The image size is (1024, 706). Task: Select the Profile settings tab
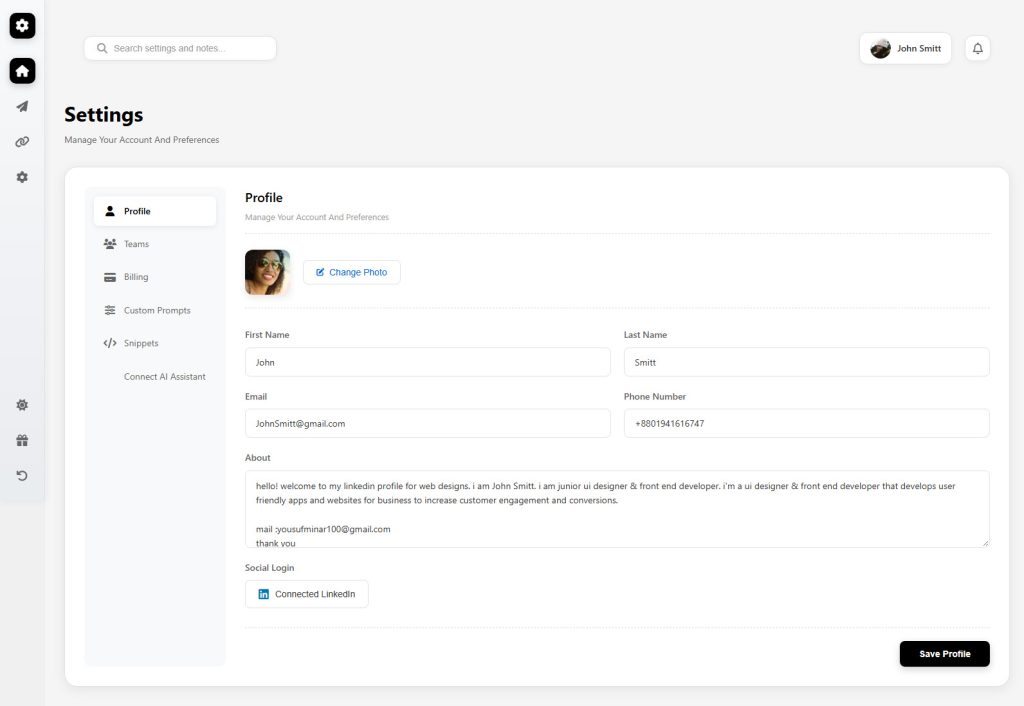click(155, 211)
